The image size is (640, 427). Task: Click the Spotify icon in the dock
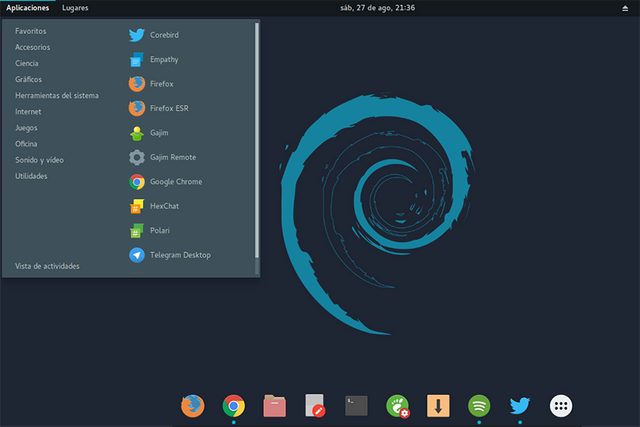click(479, 405)
